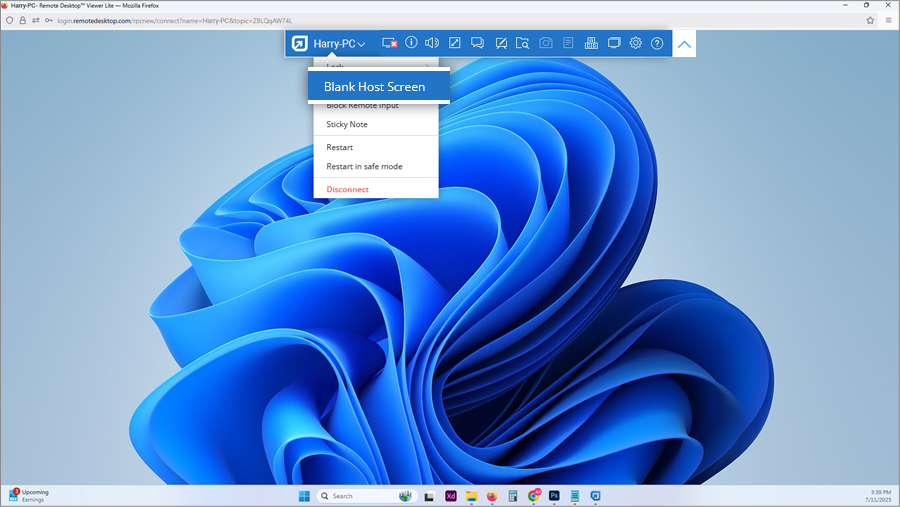This screenshot has width=900, height=507.
Task: Click Restart in the dropdown menu
Action: pos(339,148)
